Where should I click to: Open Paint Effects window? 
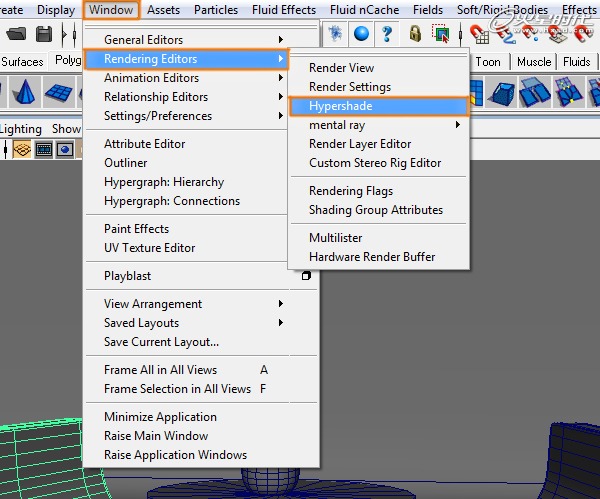186,229
